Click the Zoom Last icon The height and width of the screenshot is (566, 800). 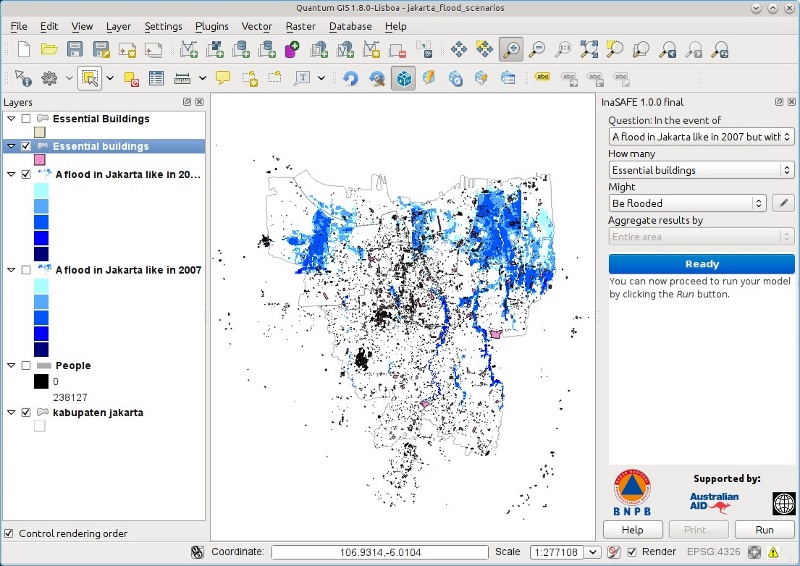tap(667, 50)
